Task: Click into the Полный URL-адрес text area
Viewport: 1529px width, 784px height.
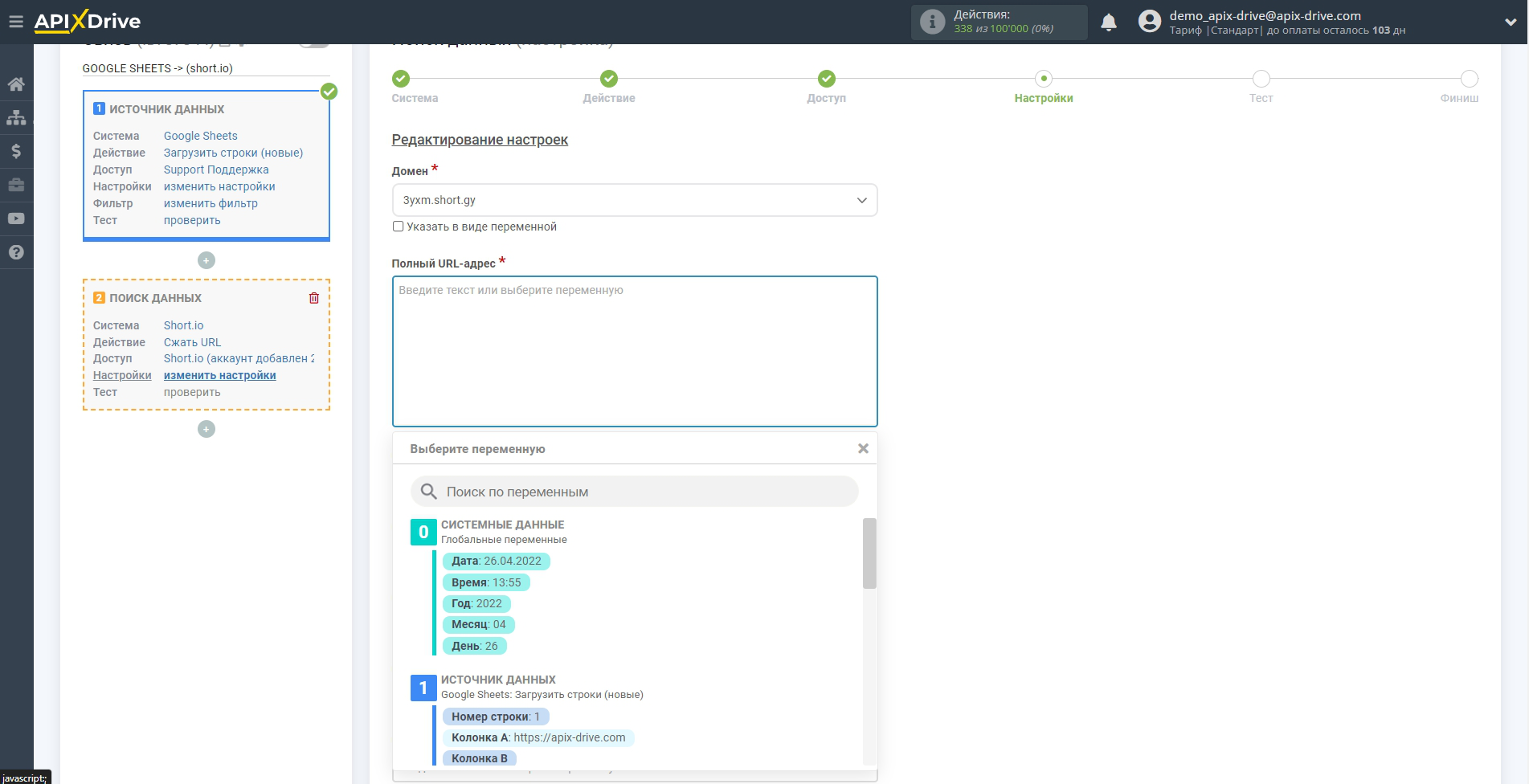Action: [x=635, y=351]
